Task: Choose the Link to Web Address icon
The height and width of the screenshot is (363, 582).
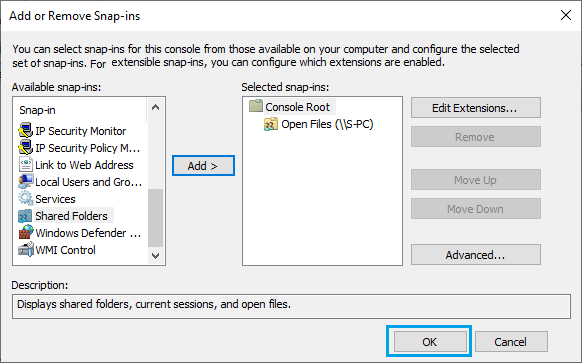Action: click(26, 165)
